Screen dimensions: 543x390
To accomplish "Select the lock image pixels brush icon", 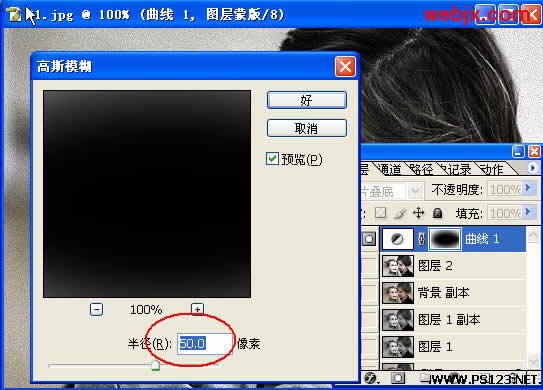I will (x=400, y=213).
